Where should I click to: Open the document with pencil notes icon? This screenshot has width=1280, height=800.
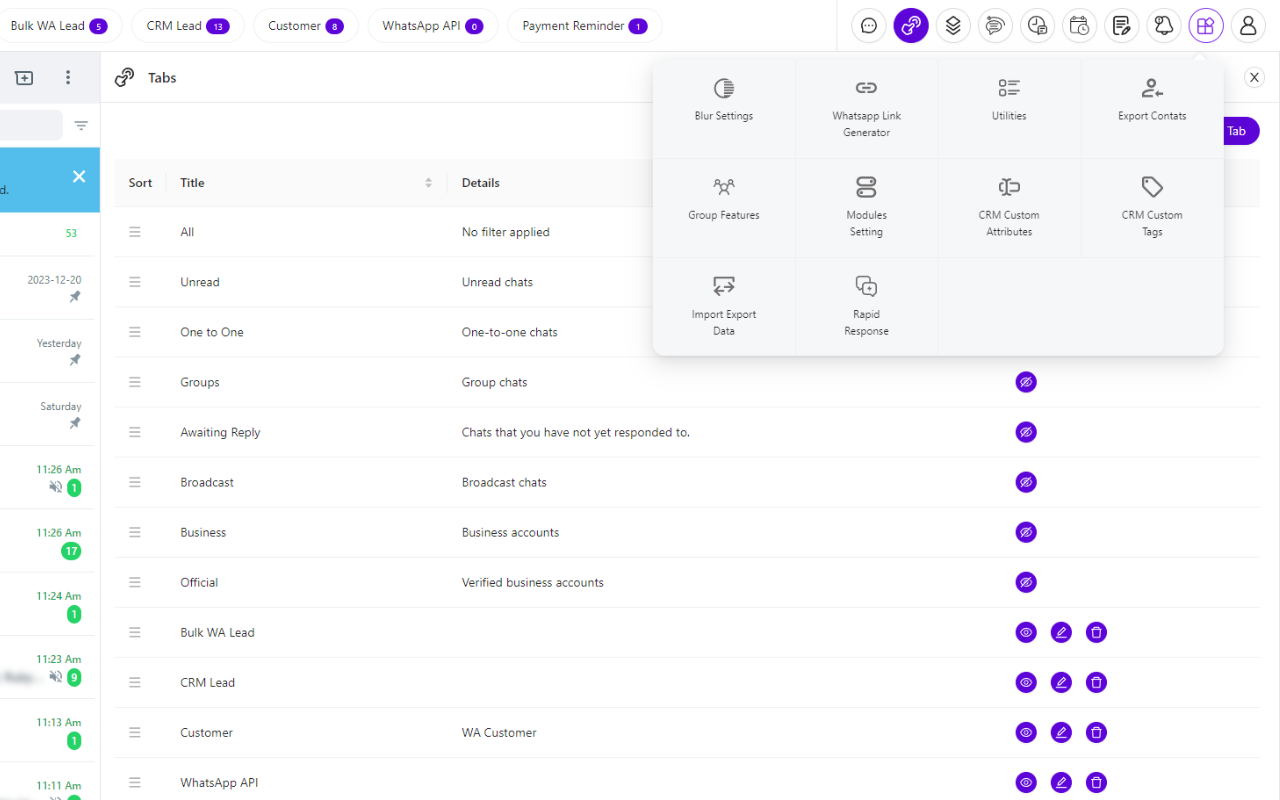1122,26
